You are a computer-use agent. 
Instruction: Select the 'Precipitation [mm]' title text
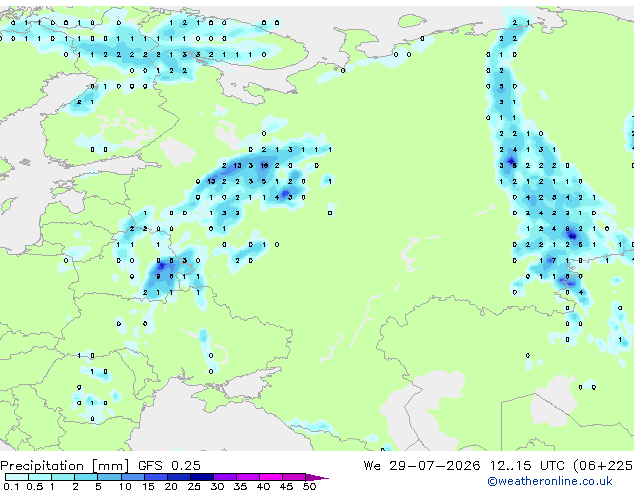click(x=65, y=466)
